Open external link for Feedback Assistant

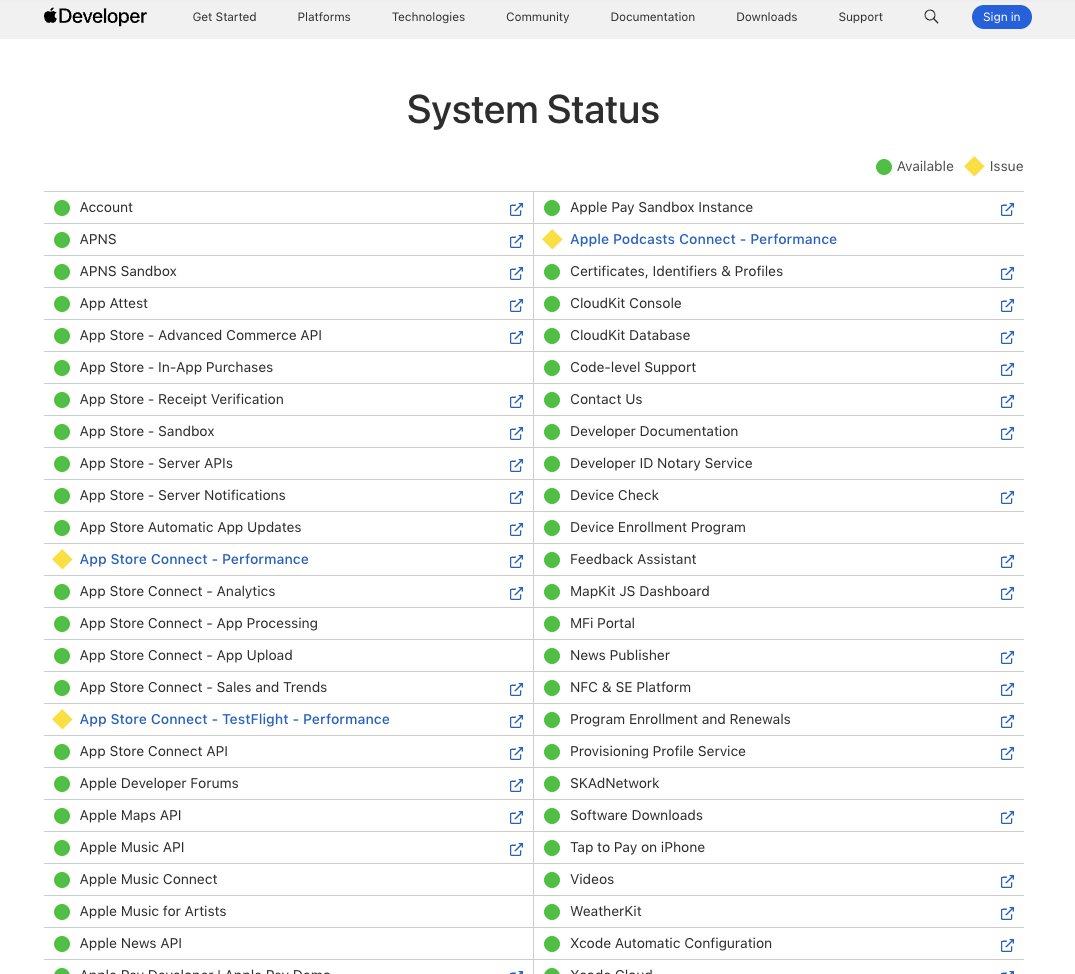click(1007, 561)
